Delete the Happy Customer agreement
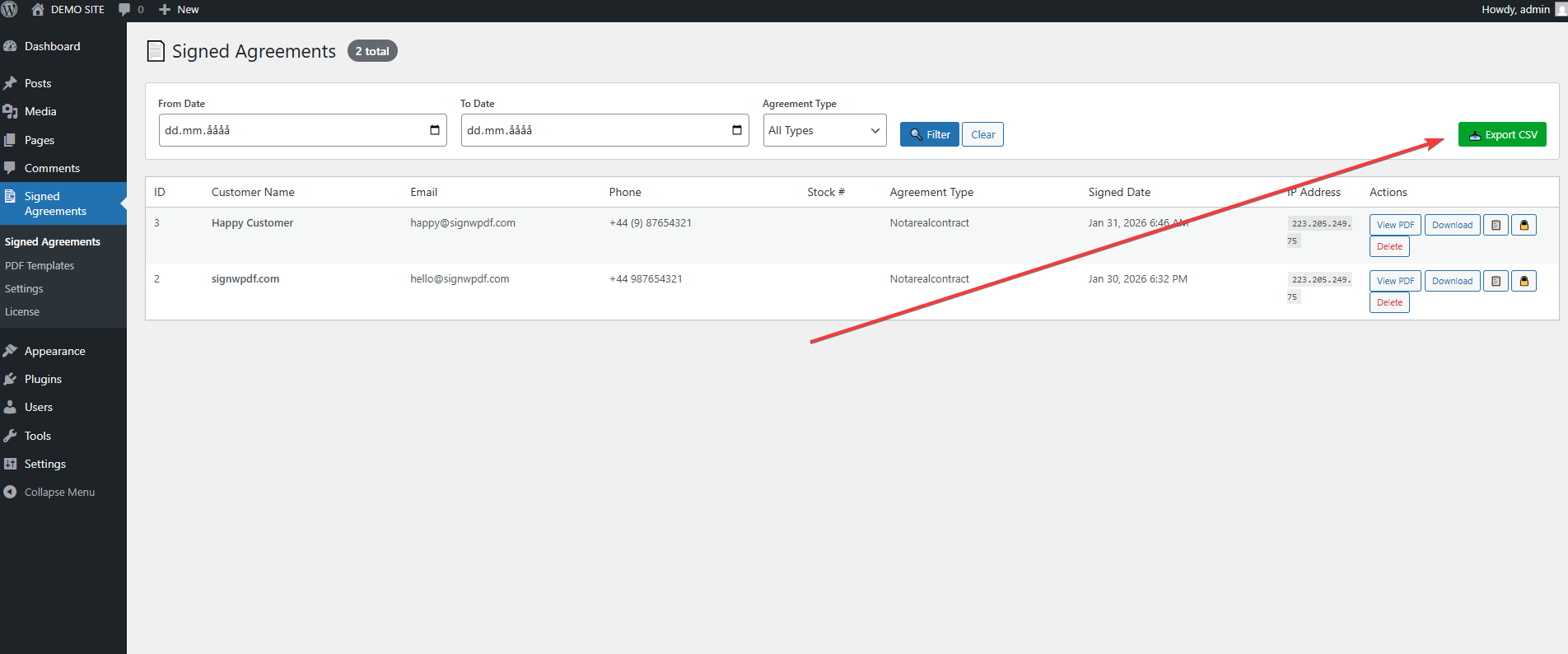This screenshot has width=1568, height=654. pos(1389,246)
